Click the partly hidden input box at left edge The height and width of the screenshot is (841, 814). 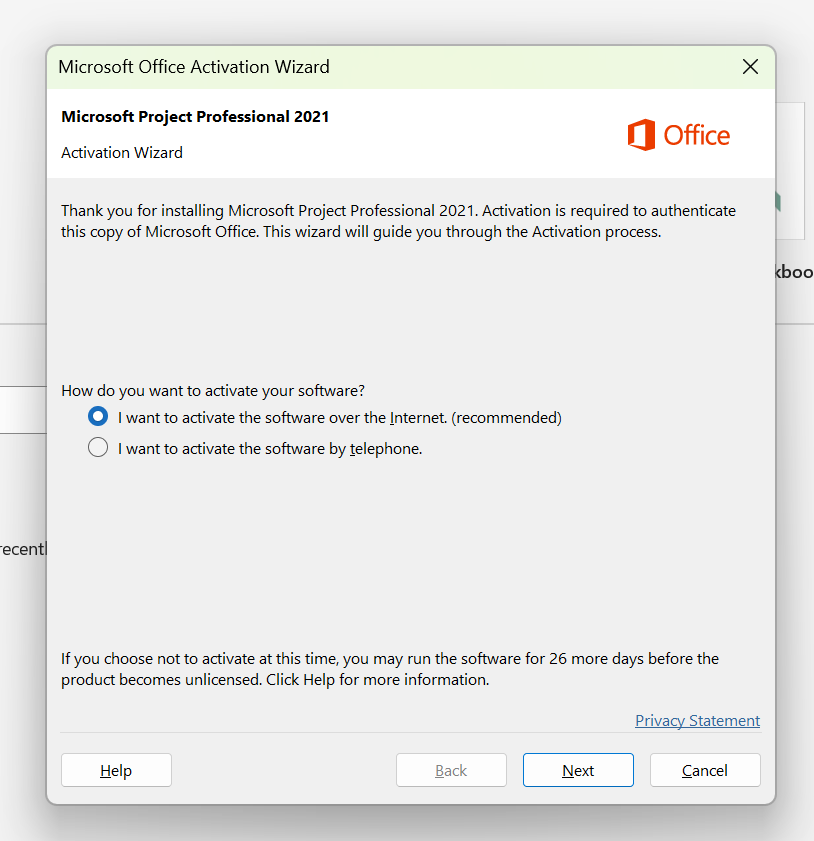pos(23,410)
